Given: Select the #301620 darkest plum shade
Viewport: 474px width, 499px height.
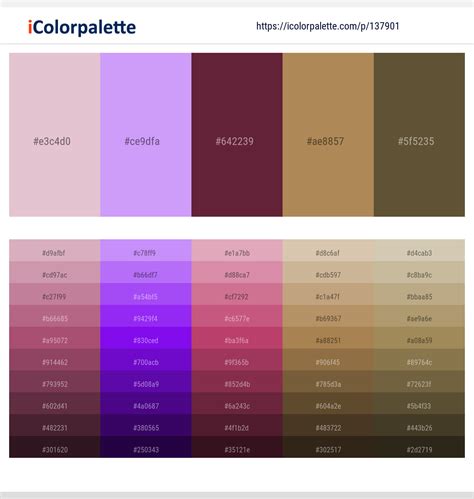Looking at the screenshot, I should tap(55, 447).
